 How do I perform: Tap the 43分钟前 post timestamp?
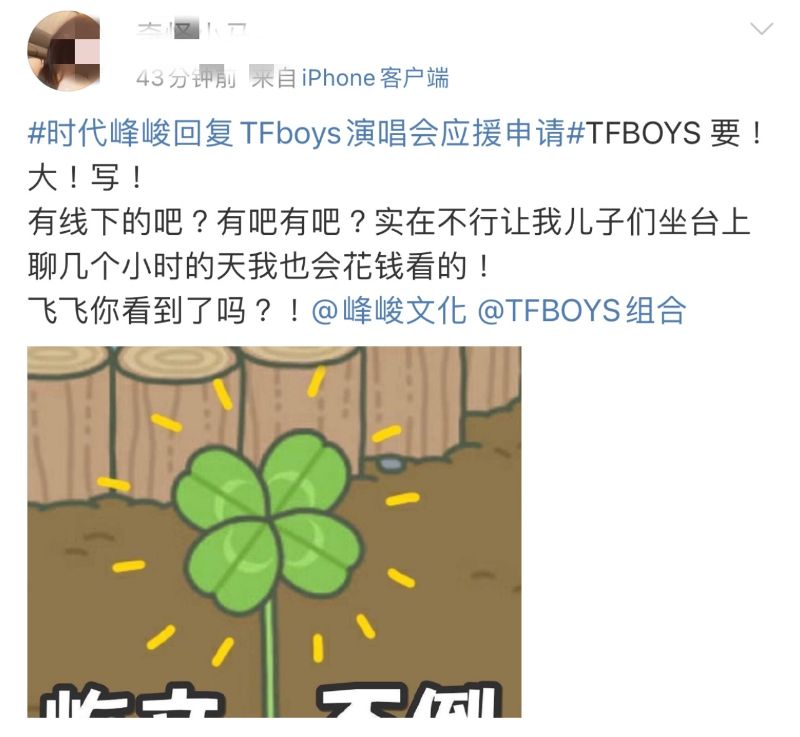point(186,78)
